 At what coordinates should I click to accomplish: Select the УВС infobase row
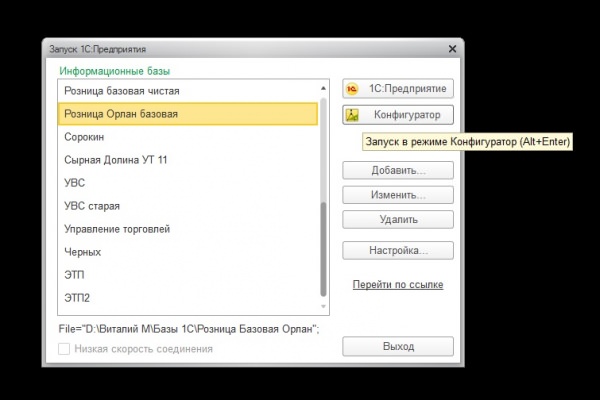[188, 183]
